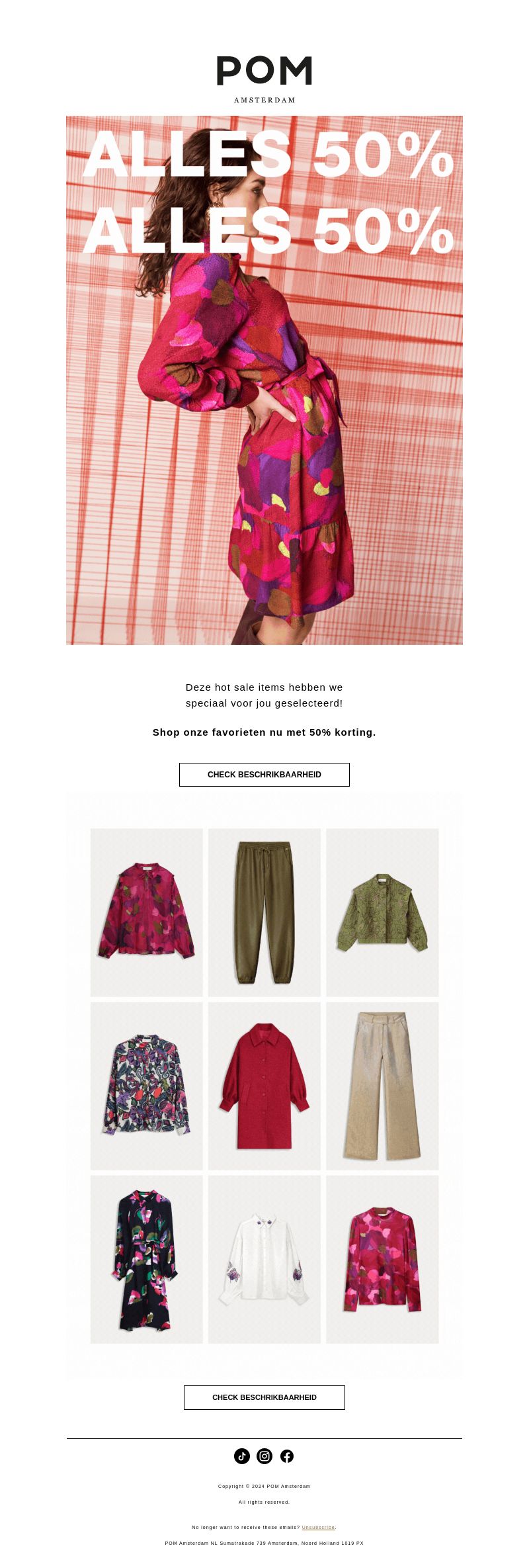This screenshot has height=1568, width=529.
Task: Select the pink floral blouse thumbnail
Action: [x=147, y=912]
